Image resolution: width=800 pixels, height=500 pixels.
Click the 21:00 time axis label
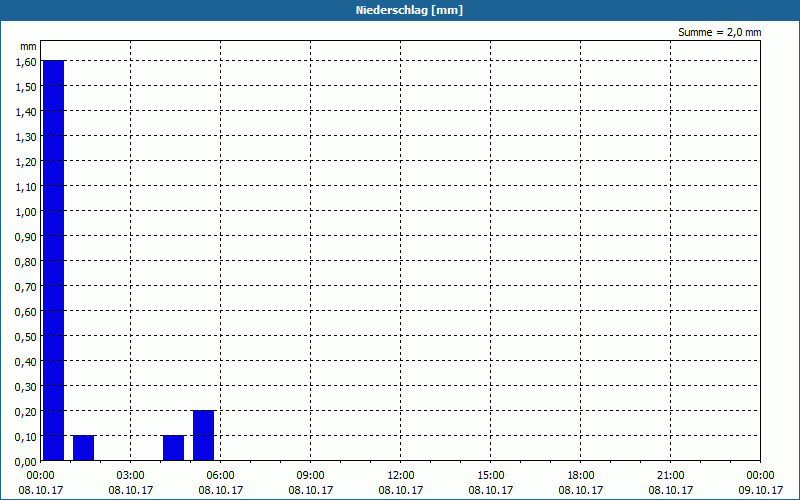(x=670, y=475)
